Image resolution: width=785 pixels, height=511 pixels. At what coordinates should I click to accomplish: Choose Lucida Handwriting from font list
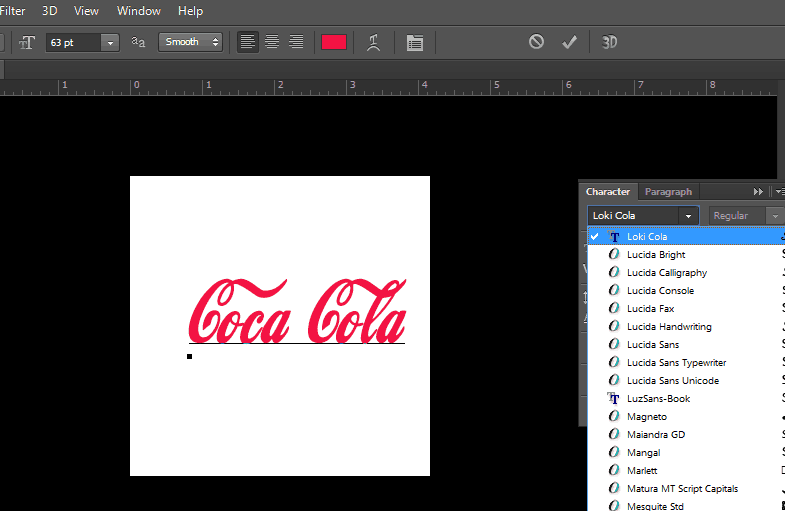669,327
